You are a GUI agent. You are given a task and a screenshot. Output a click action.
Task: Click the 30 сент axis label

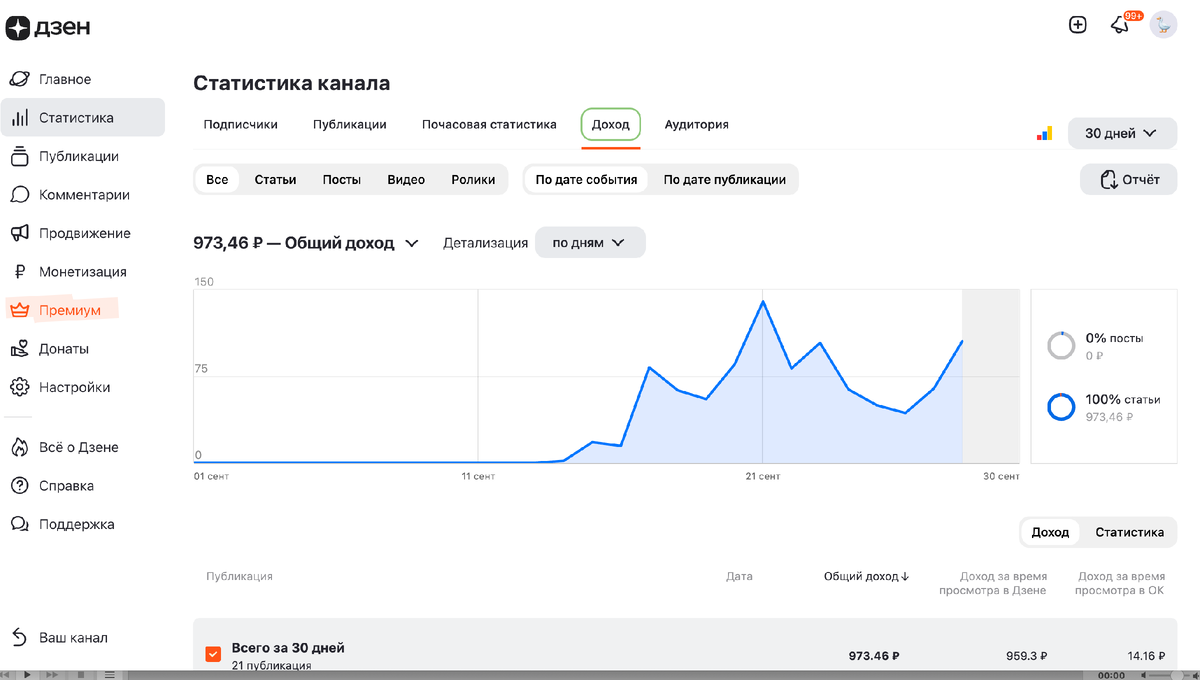point(1001,476)
